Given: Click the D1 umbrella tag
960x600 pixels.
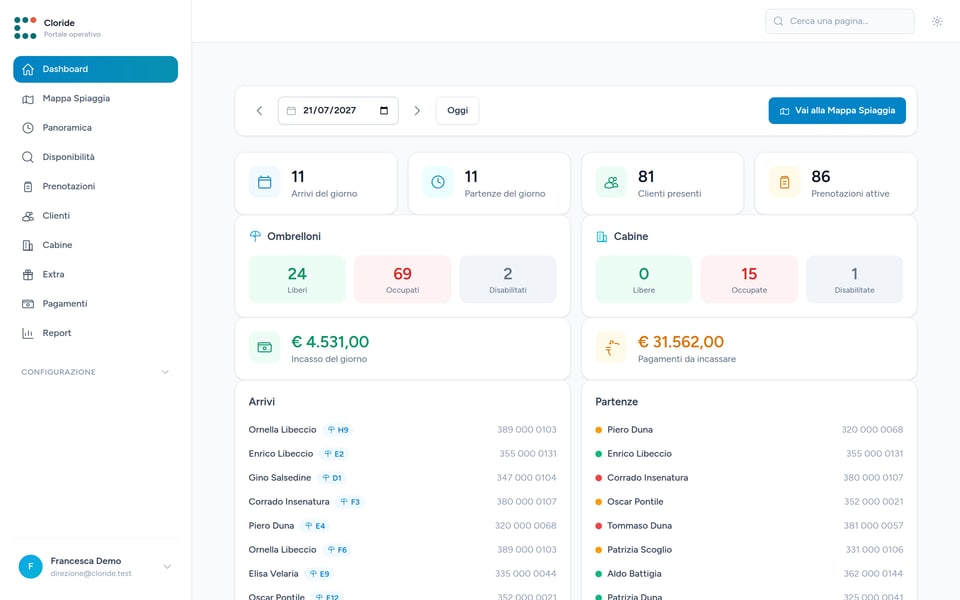Looking at the screenshot, I should [x=332, y=478].
